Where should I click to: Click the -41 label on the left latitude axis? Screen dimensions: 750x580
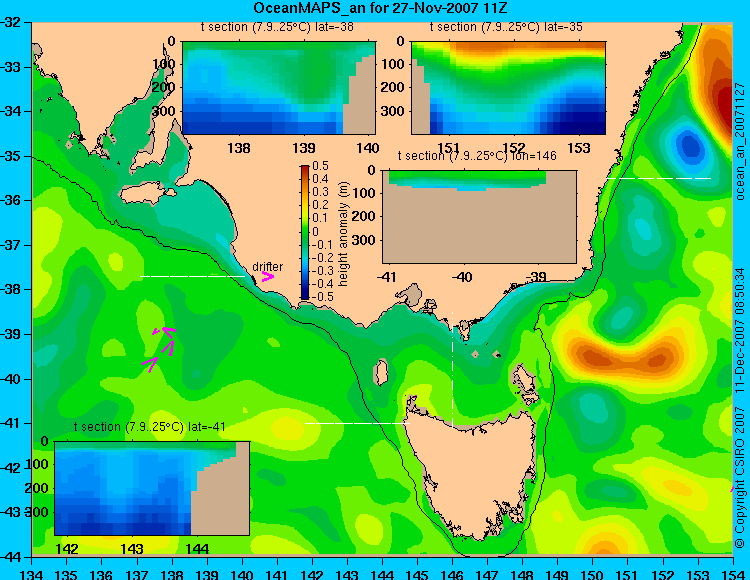point(11,424)
